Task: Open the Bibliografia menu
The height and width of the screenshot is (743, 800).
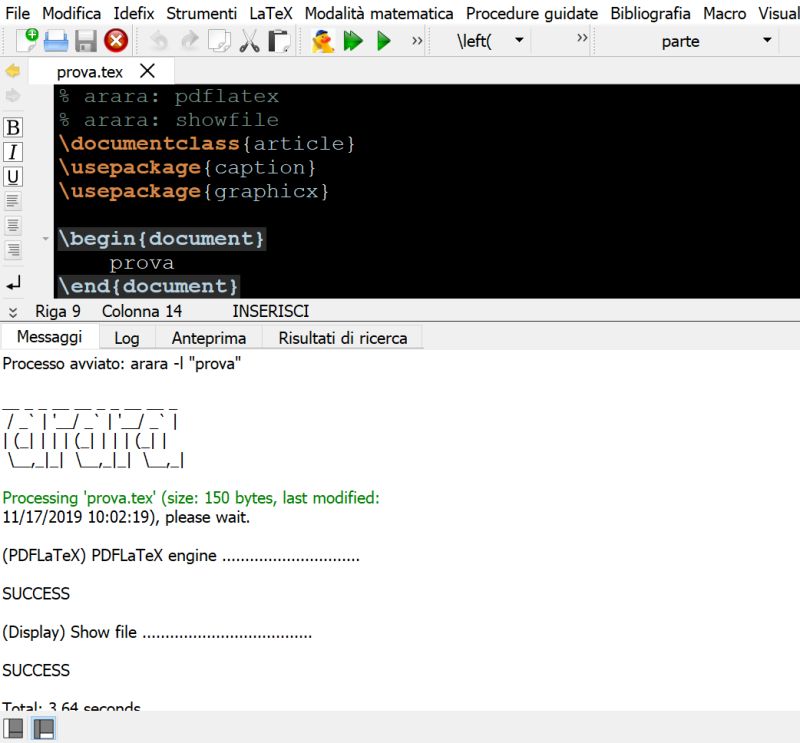Action: click(651, 13)
